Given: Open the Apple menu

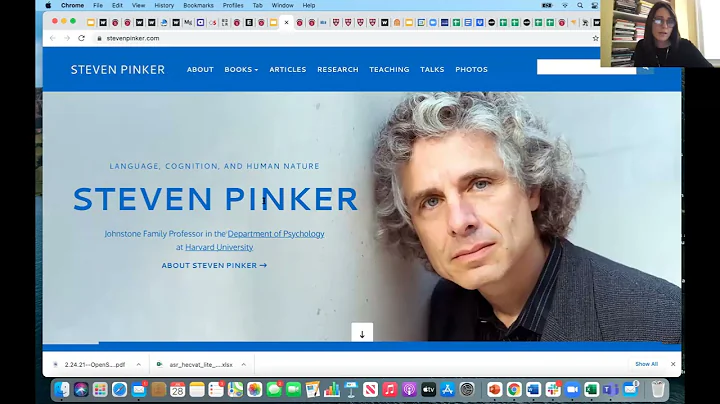Looking at the screenshot, I should coord(48,6).
